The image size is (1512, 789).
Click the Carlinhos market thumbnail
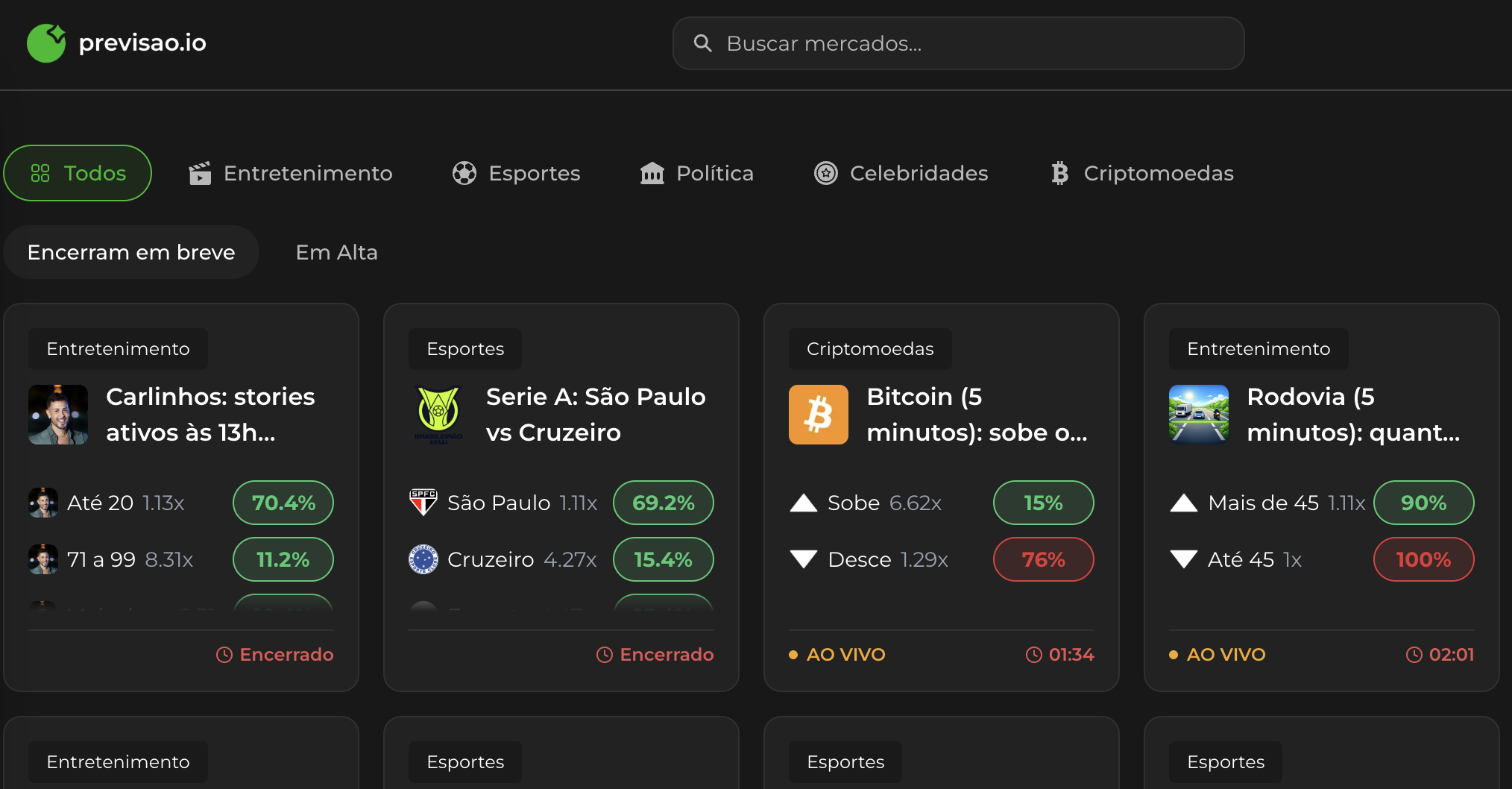(57, 415)
